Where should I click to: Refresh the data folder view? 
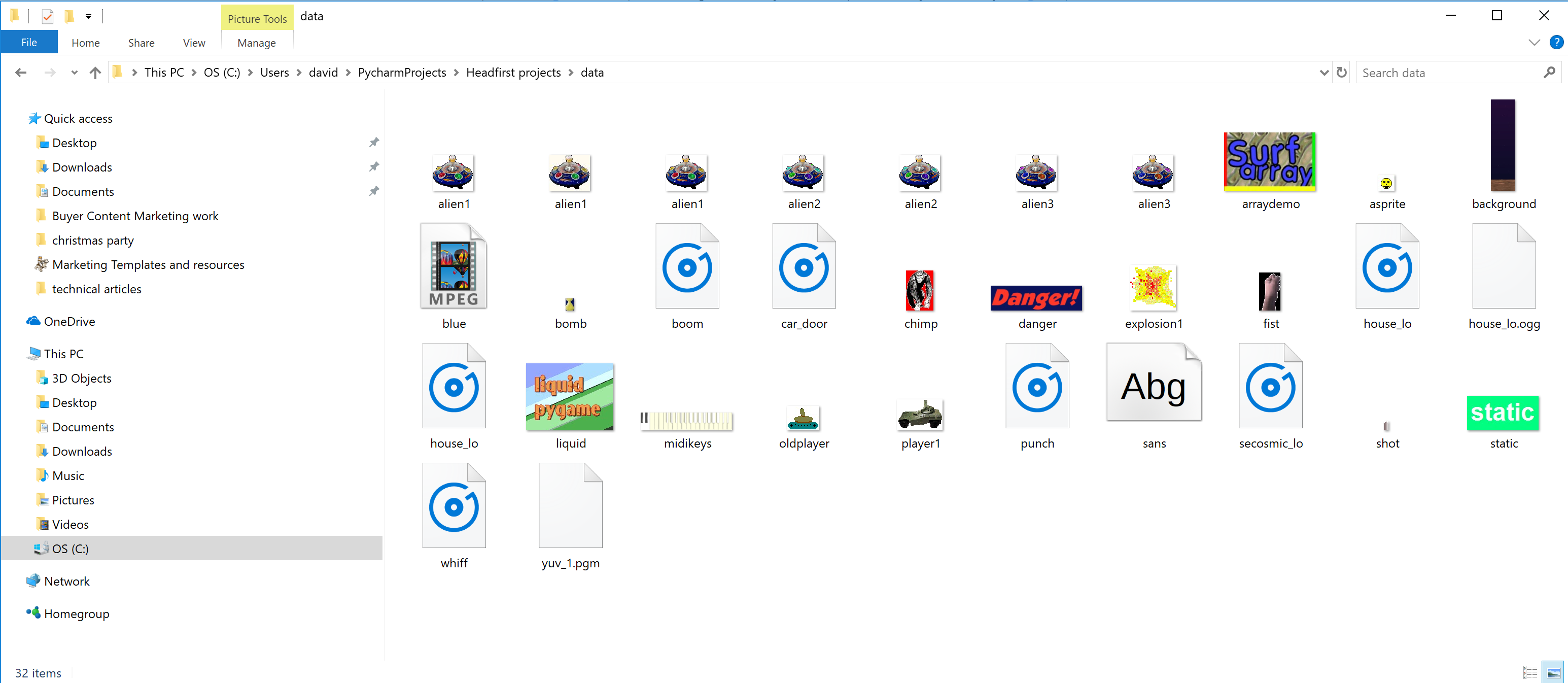(1342, 73)
